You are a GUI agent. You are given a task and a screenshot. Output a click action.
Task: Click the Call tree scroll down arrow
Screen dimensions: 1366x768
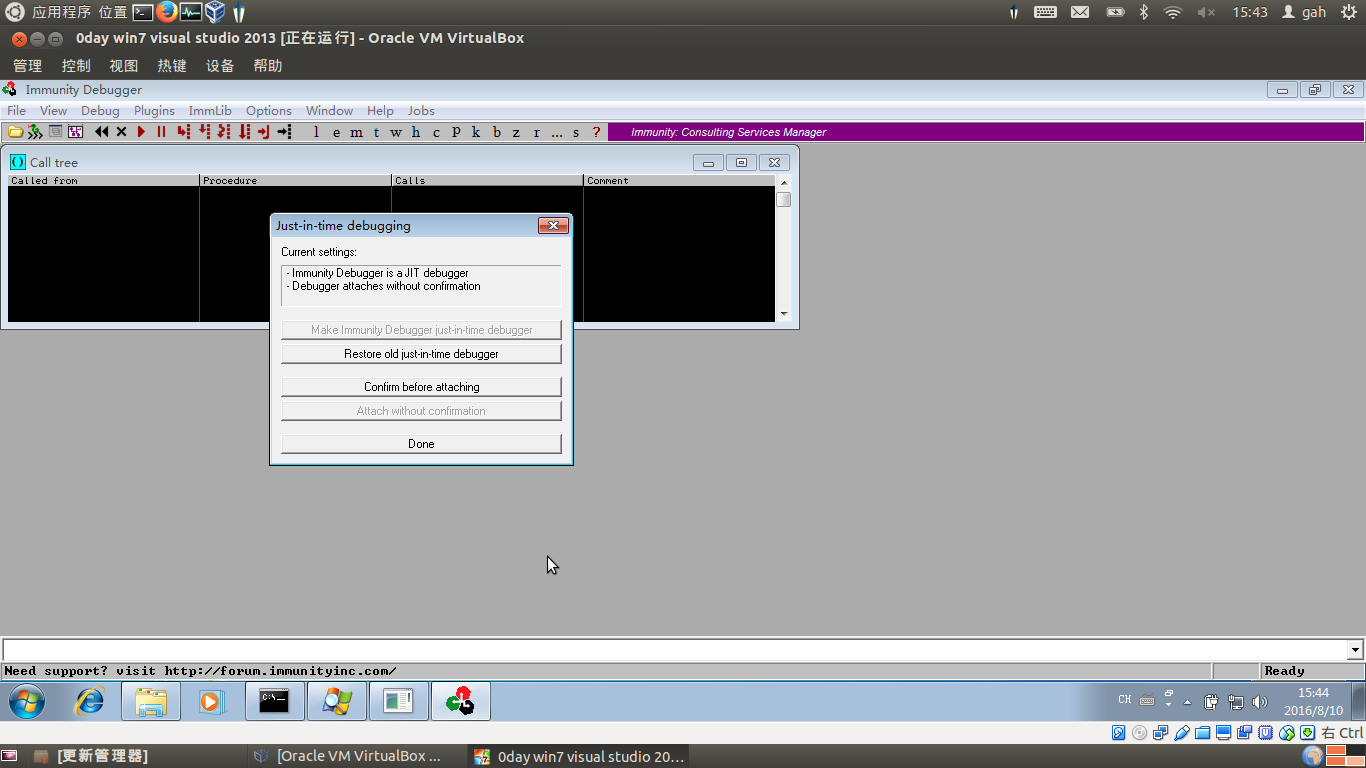(784, 314)
